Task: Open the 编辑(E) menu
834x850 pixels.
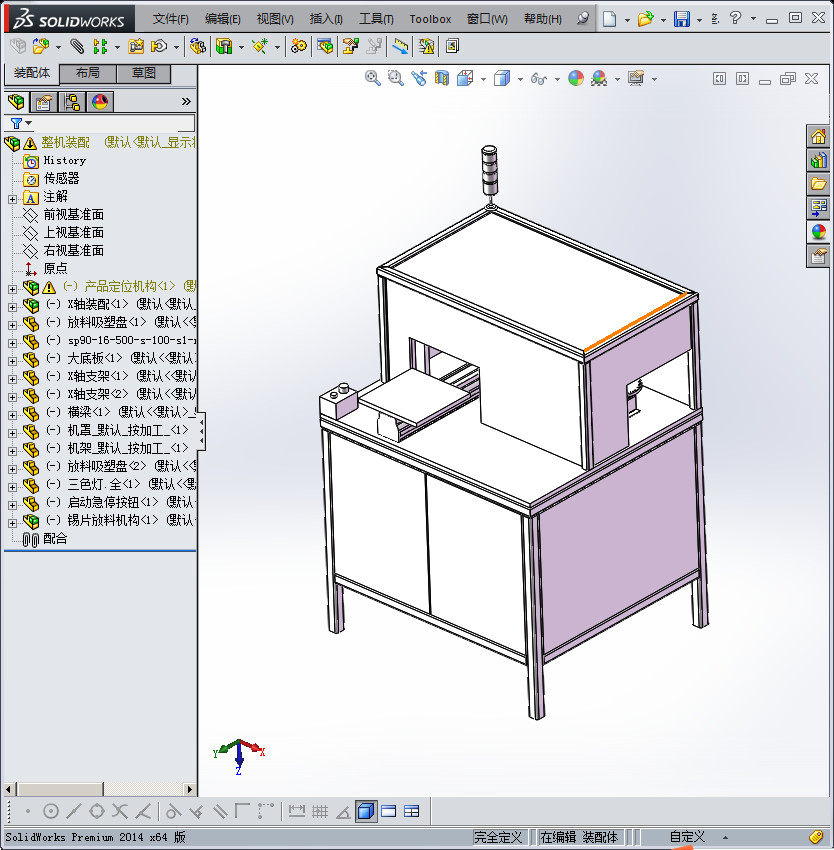Action: pyautogui.click(x=222, y=19)
